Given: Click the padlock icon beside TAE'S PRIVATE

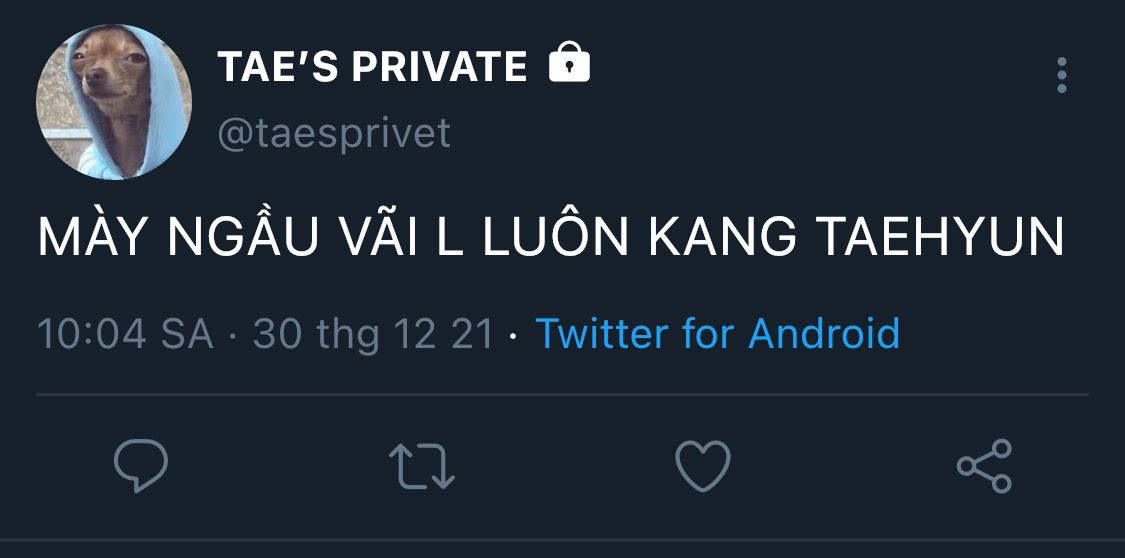Looking at the screenshot, I should 569,65.
